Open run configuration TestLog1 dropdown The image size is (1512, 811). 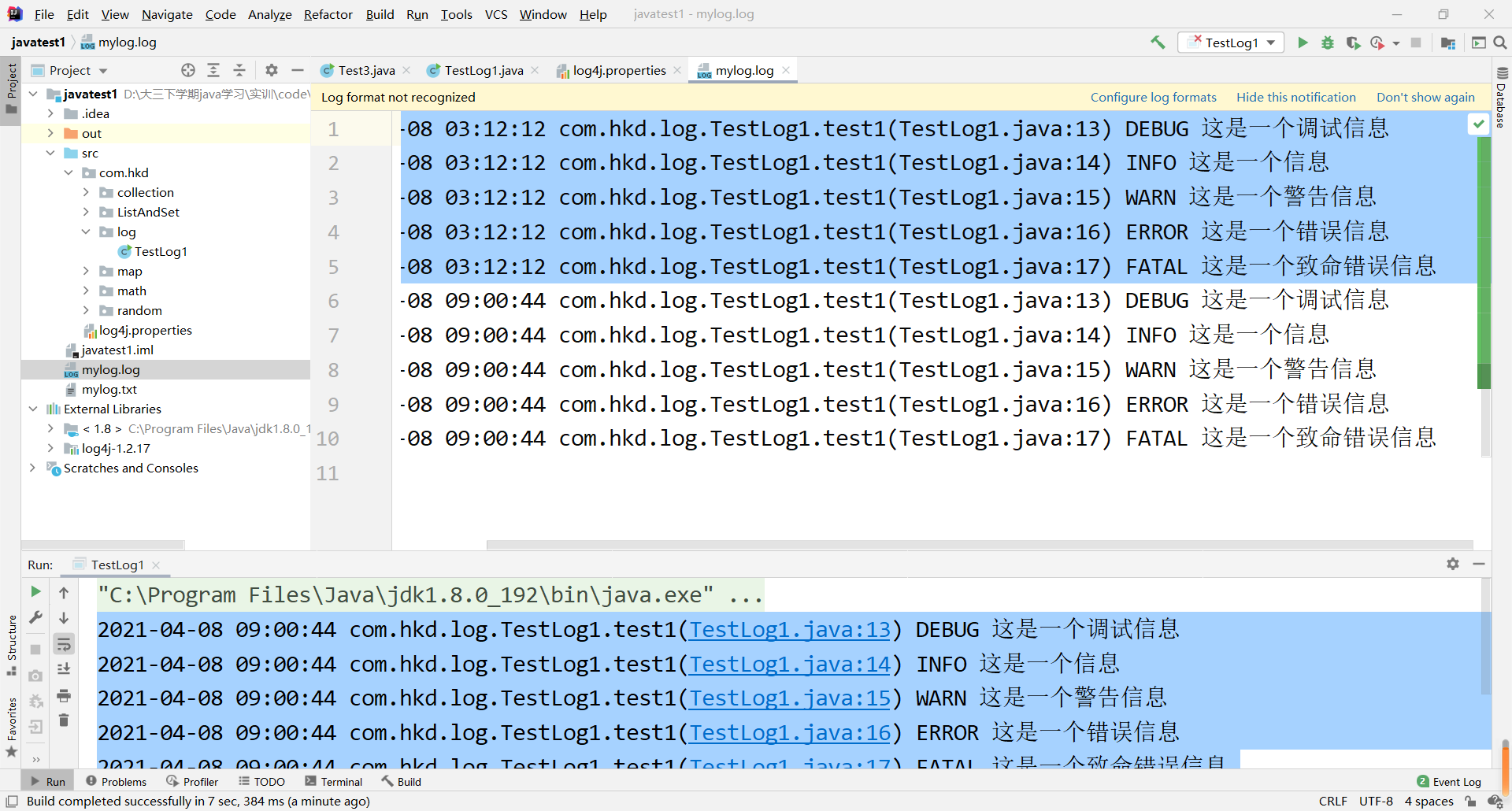pyautogui.click(x=1231, y=43)
